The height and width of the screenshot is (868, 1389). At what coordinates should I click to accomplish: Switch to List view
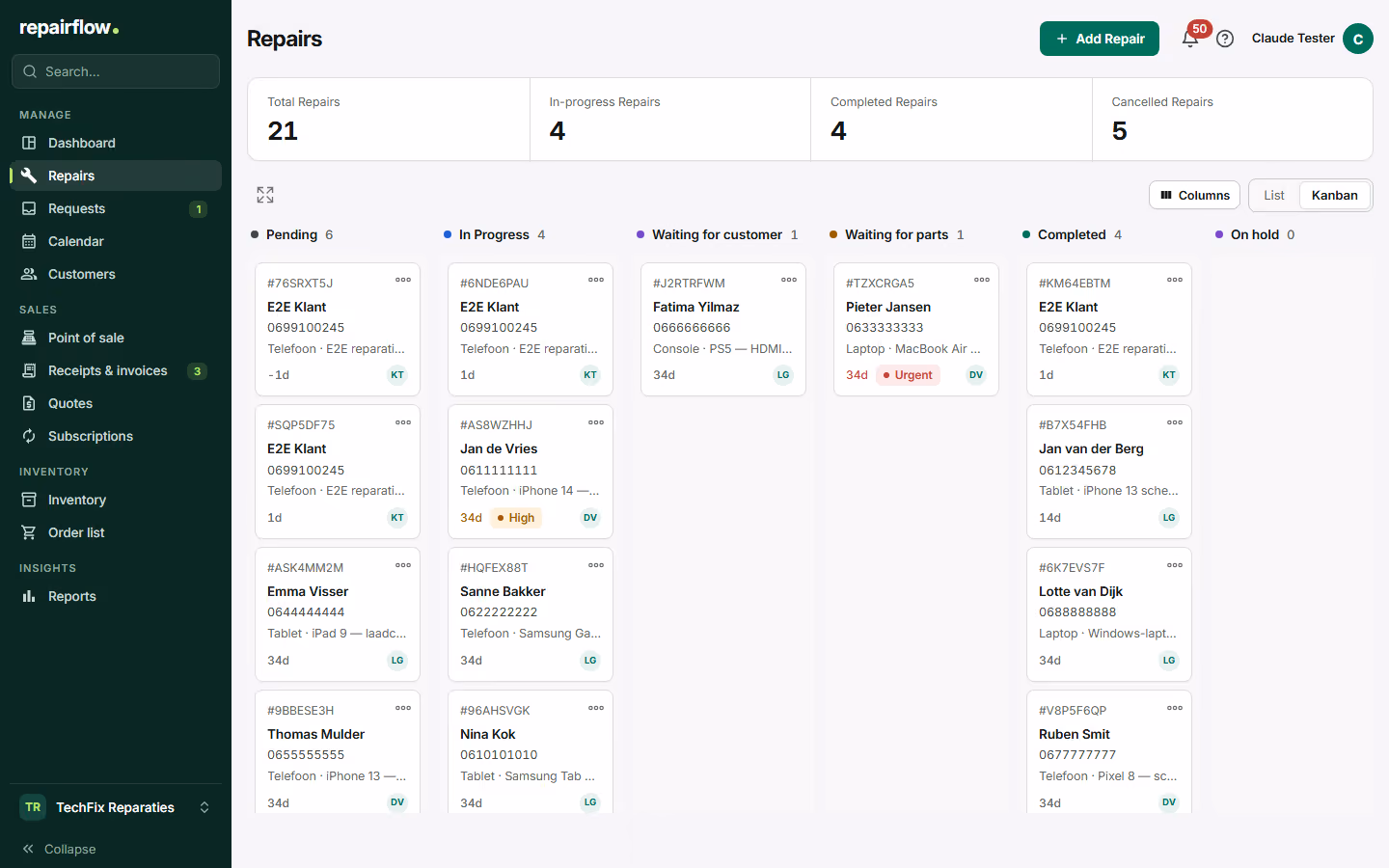pos(1274,195)
